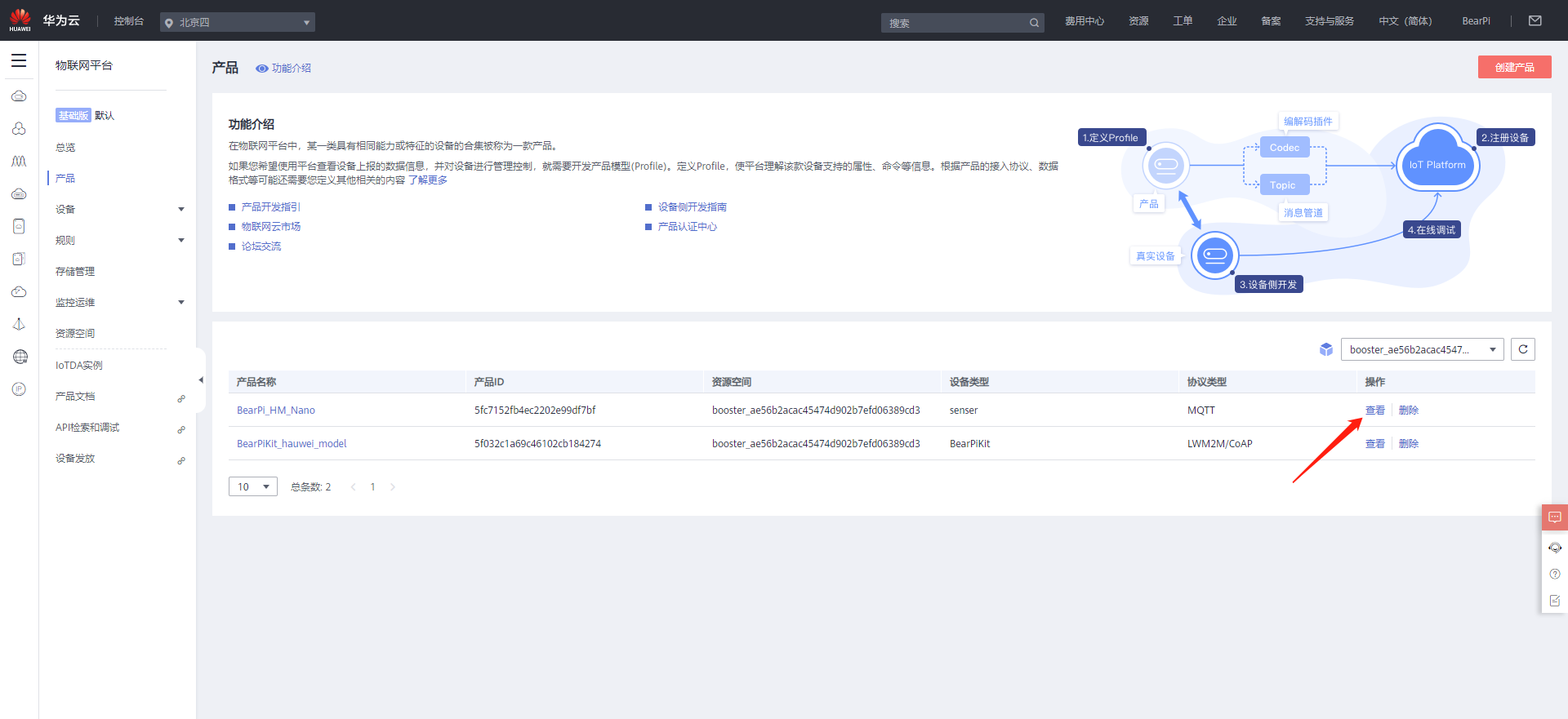This screenshot has width=1568, height=719.
Task: Click the red chat feedback icon
Action: (1554, 517)
